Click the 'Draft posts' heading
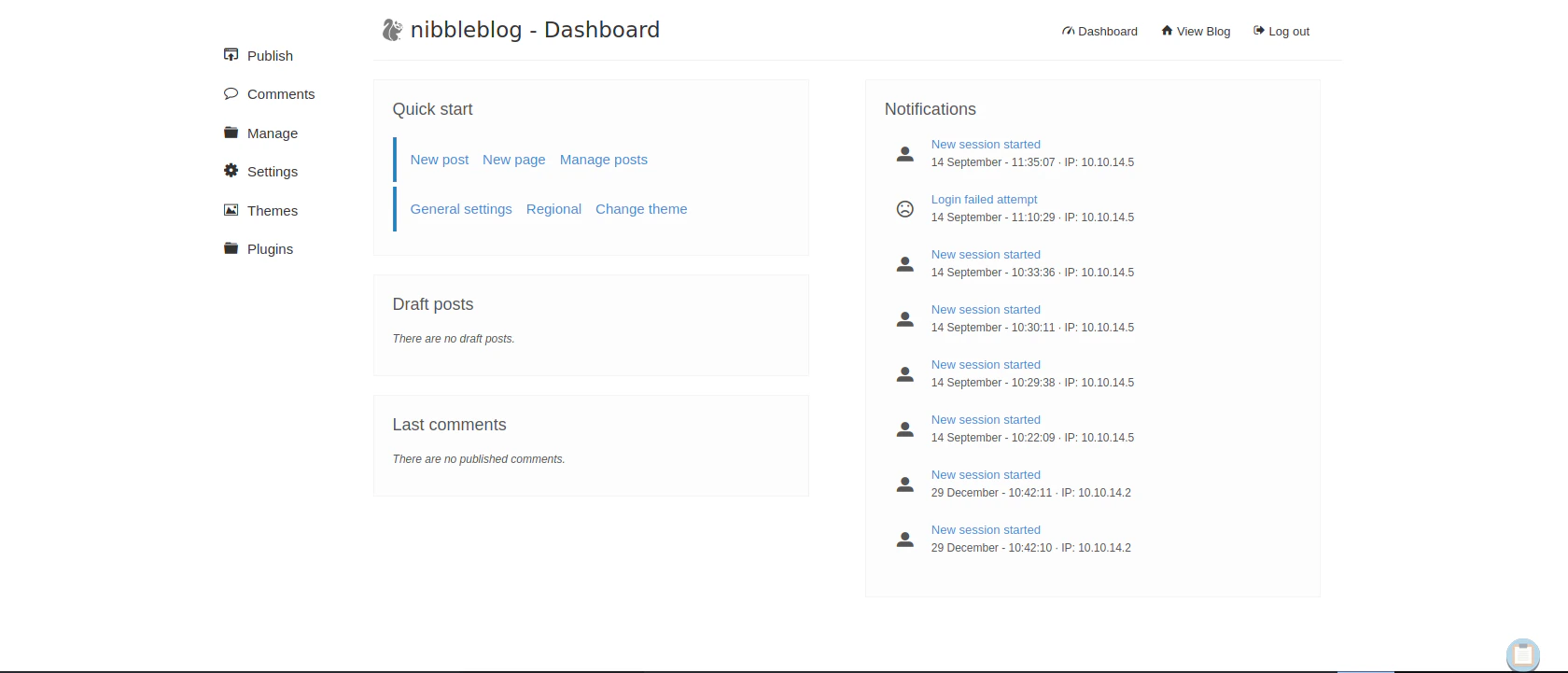This screenshot has height=673, width=1568. click(x=433, y=304)
